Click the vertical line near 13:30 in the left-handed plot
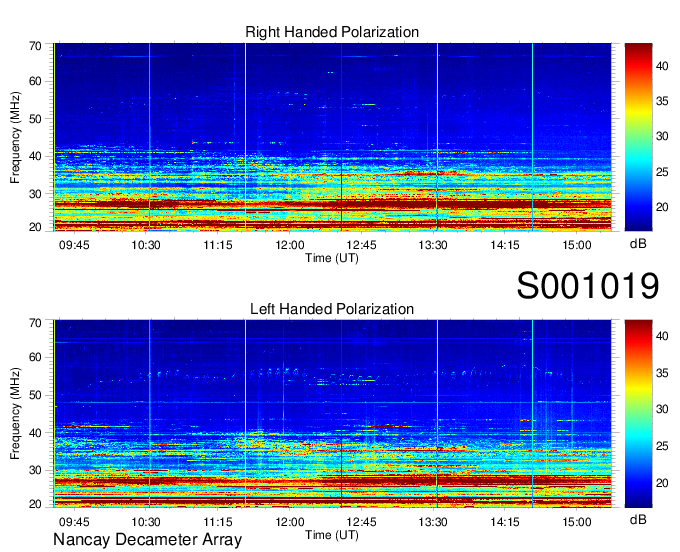 click(437, 414)
